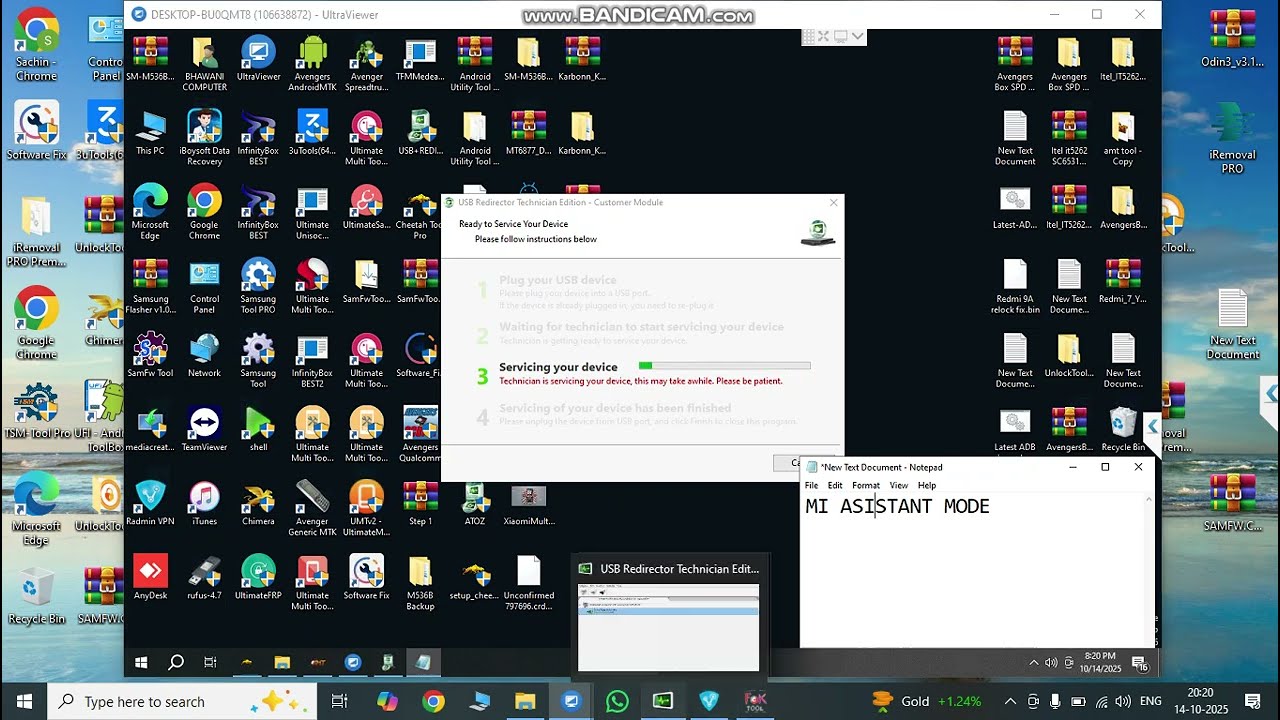Open the Avenger Spreadtrum shortcut icon
The width and height of the screenshot is (1280, 720).
366,64
